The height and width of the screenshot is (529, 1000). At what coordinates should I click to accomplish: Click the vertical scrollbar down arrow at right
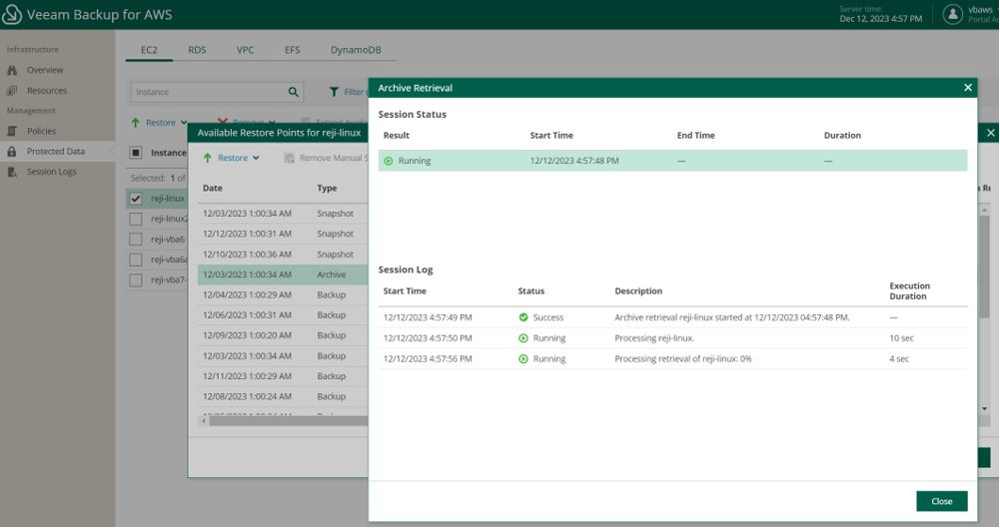[x=985, y=408]
